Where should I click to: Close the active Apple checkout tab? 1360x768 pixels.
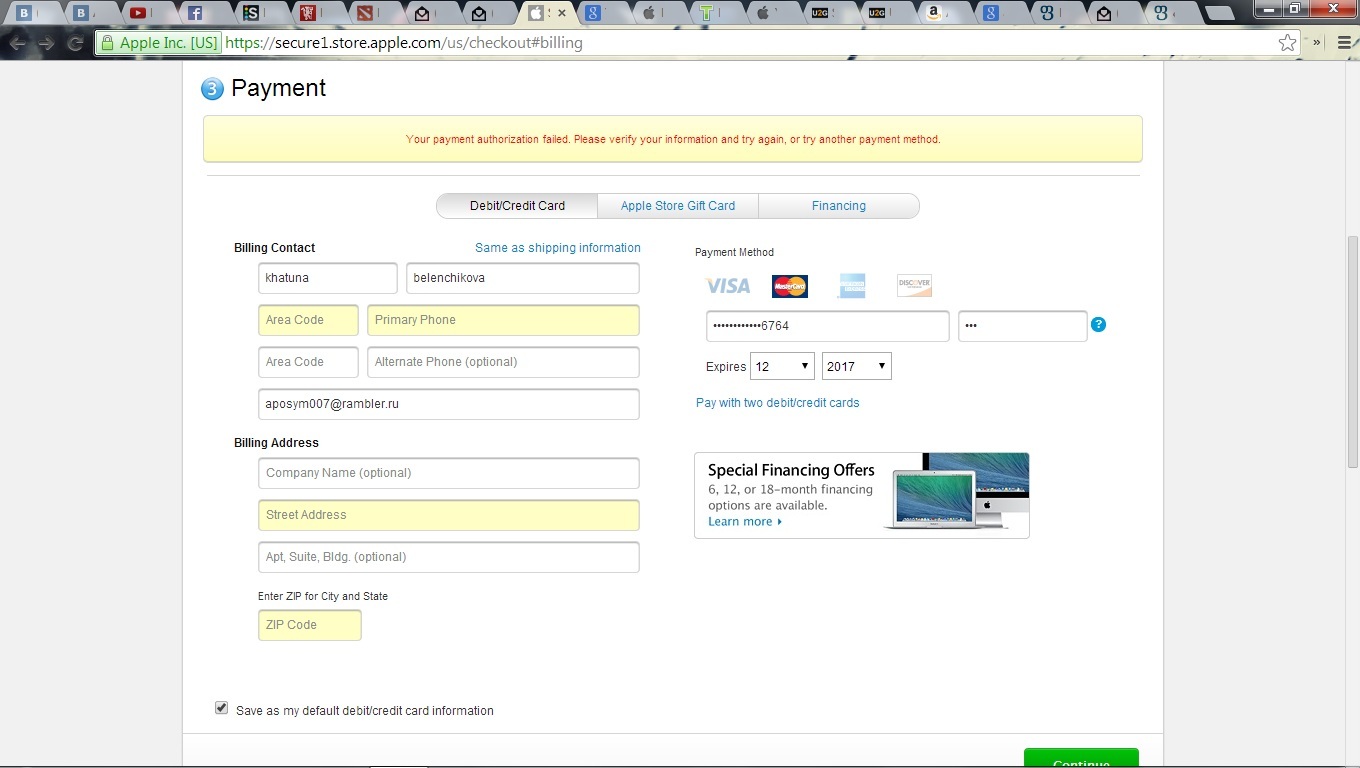click(561, 13)
